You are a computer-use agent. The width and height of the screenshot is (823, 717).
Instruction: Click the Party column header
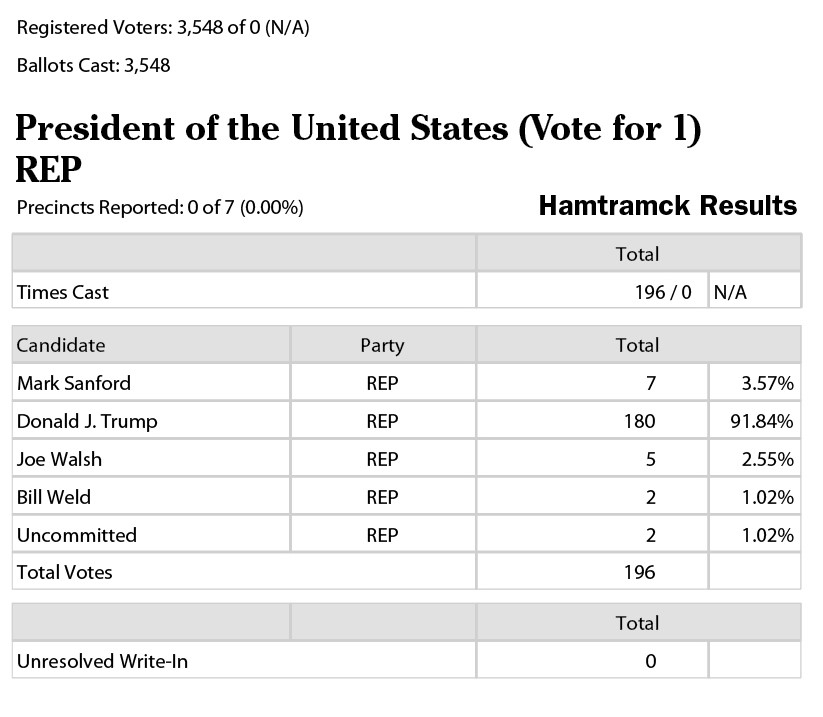383,345
